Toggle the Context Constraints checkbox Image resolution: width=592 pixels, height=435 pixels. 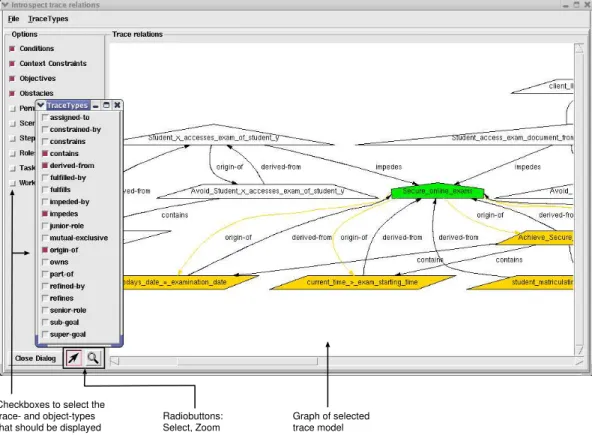point(12,63)
